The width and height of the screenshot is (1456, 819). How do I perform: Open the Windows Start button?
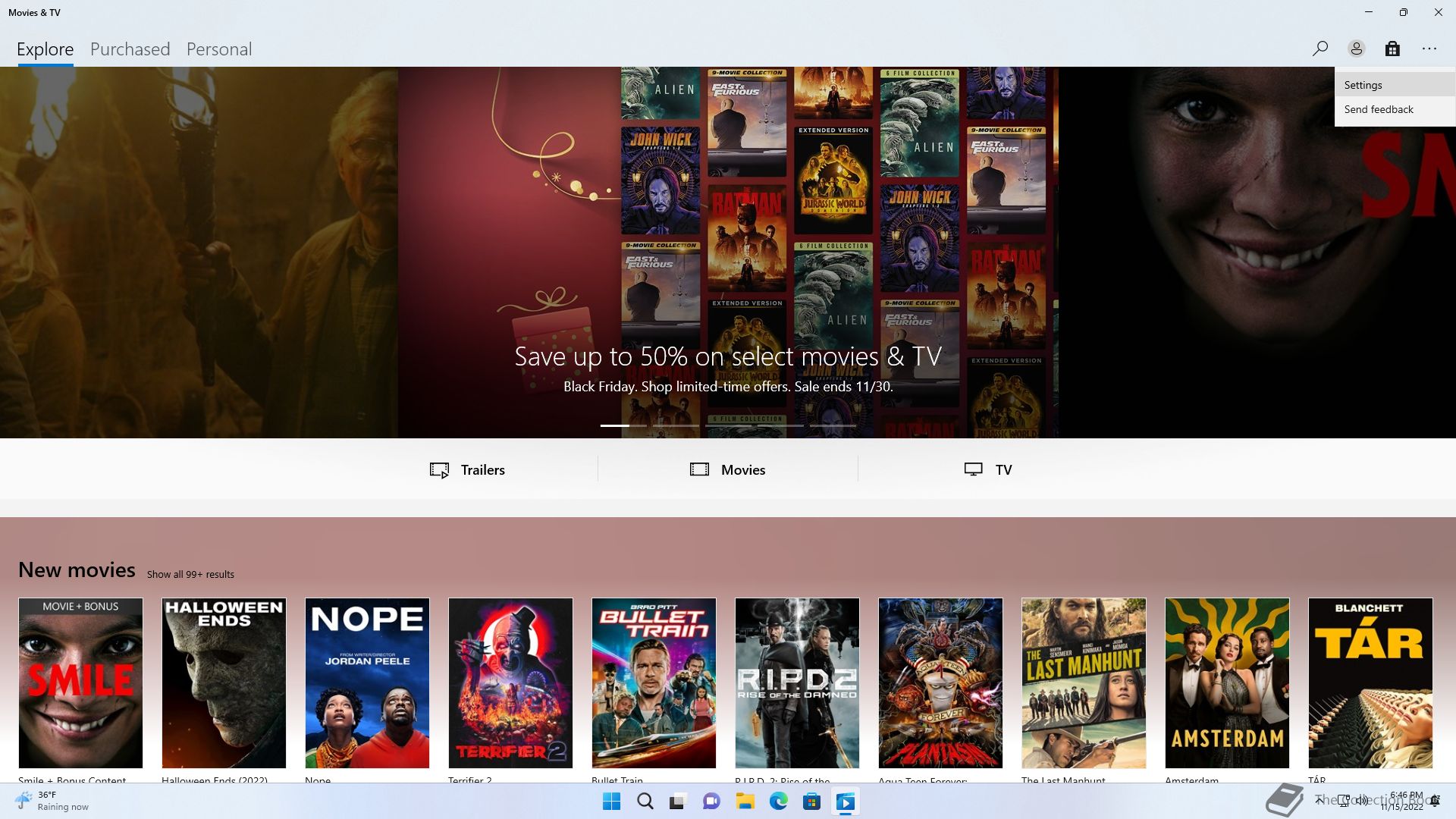611,802
